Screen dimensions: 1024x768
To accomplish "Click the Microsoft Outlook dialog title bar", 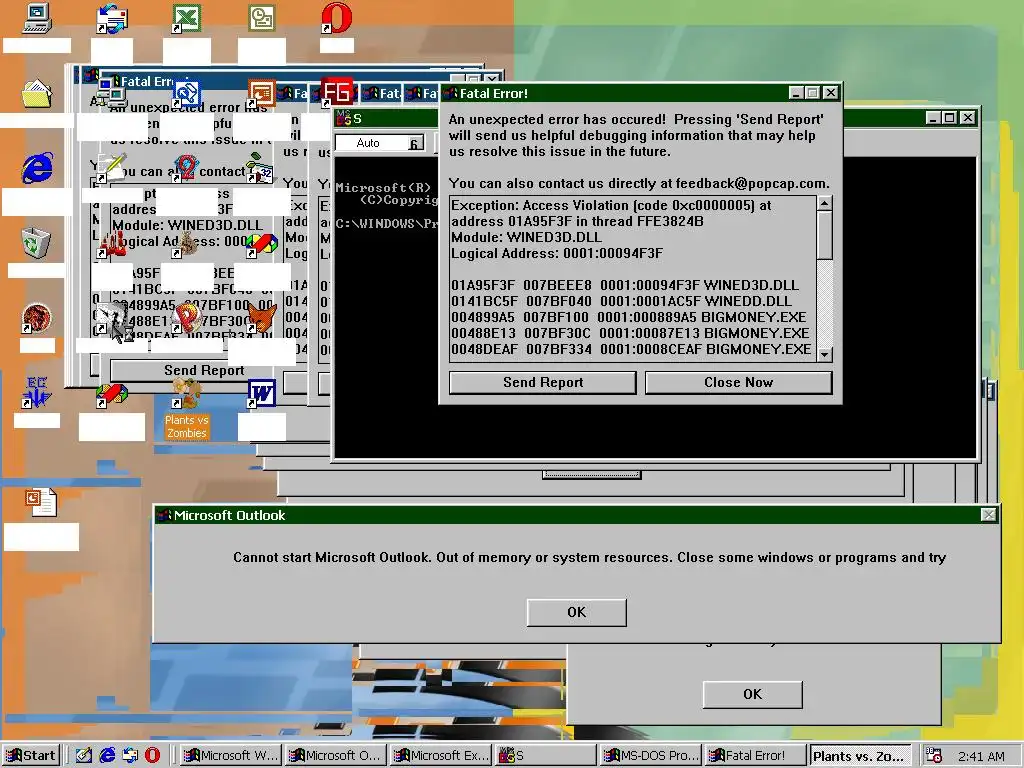I will tap(577, 515).
